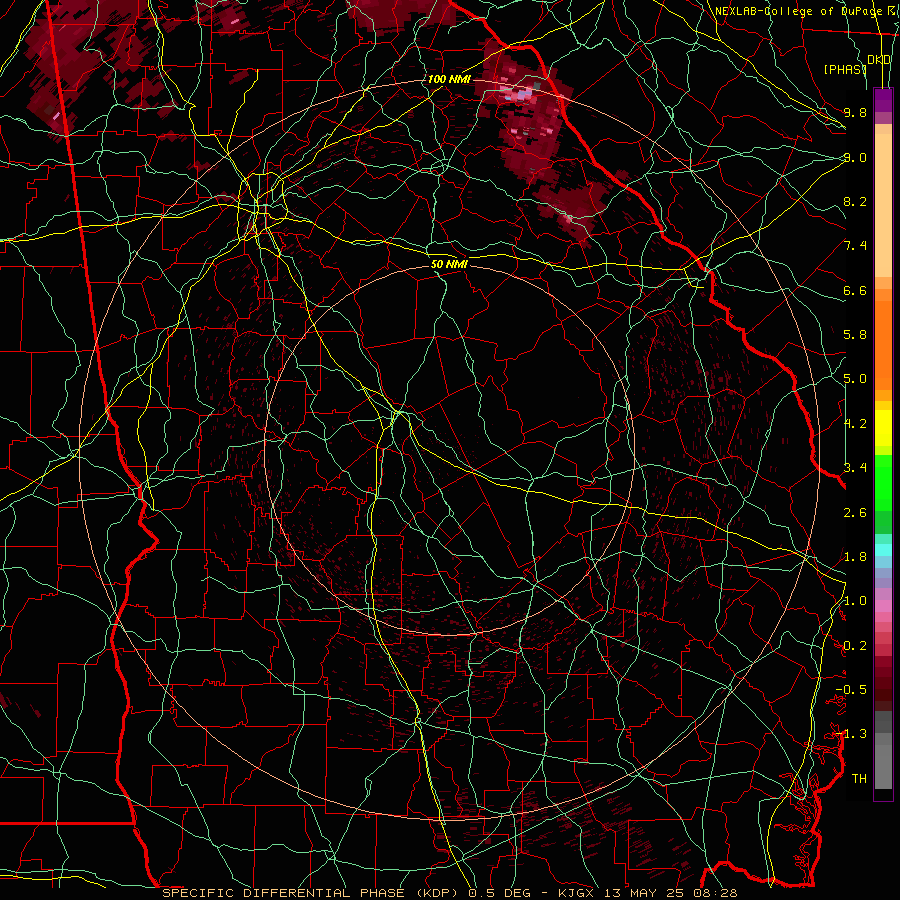The width and height of the screenshot is (900, 900).
Task: Click the -0.5 scale value
Action: click(851, 690)
